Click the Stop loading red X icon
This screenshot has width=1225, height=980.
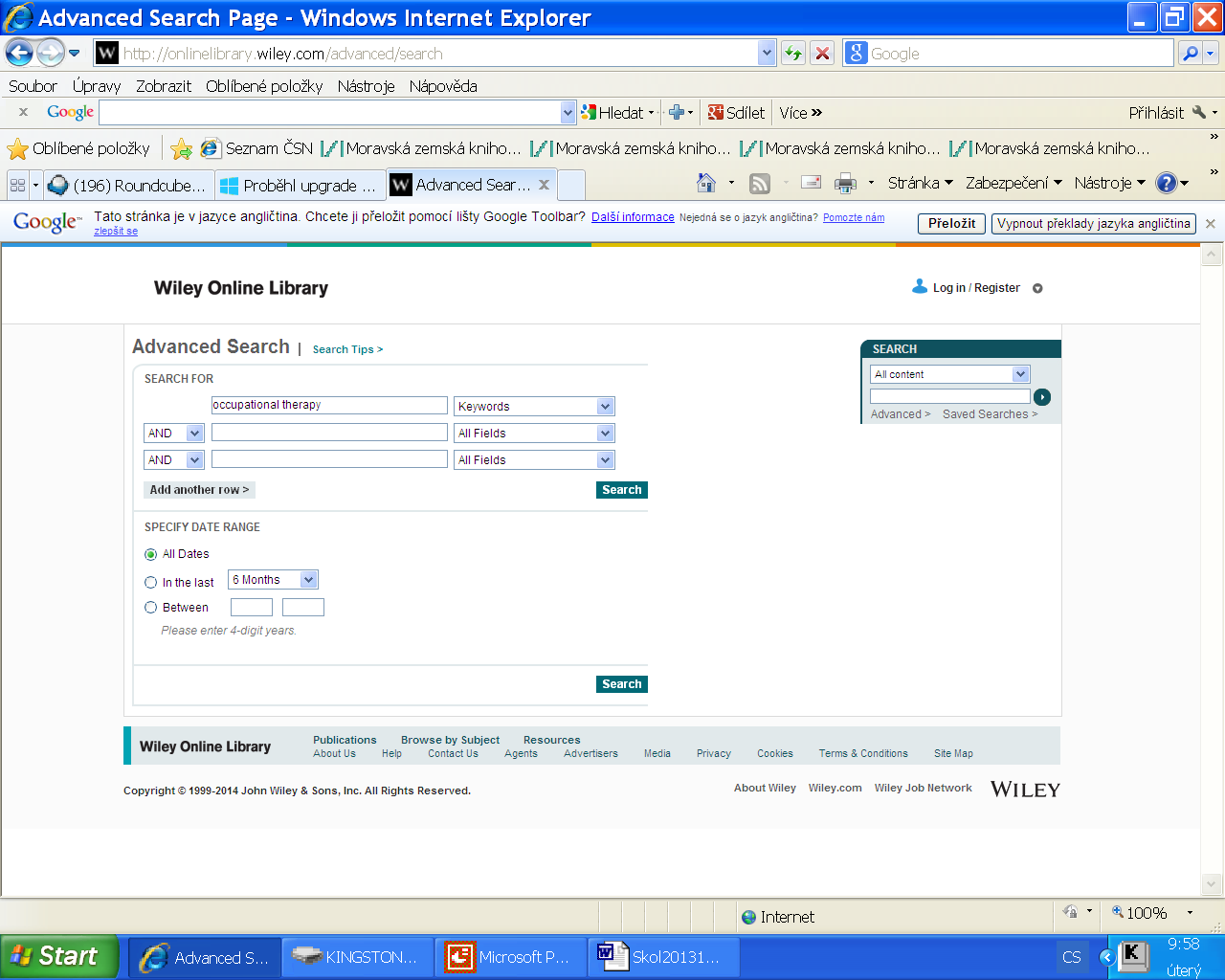click(822, 54)
